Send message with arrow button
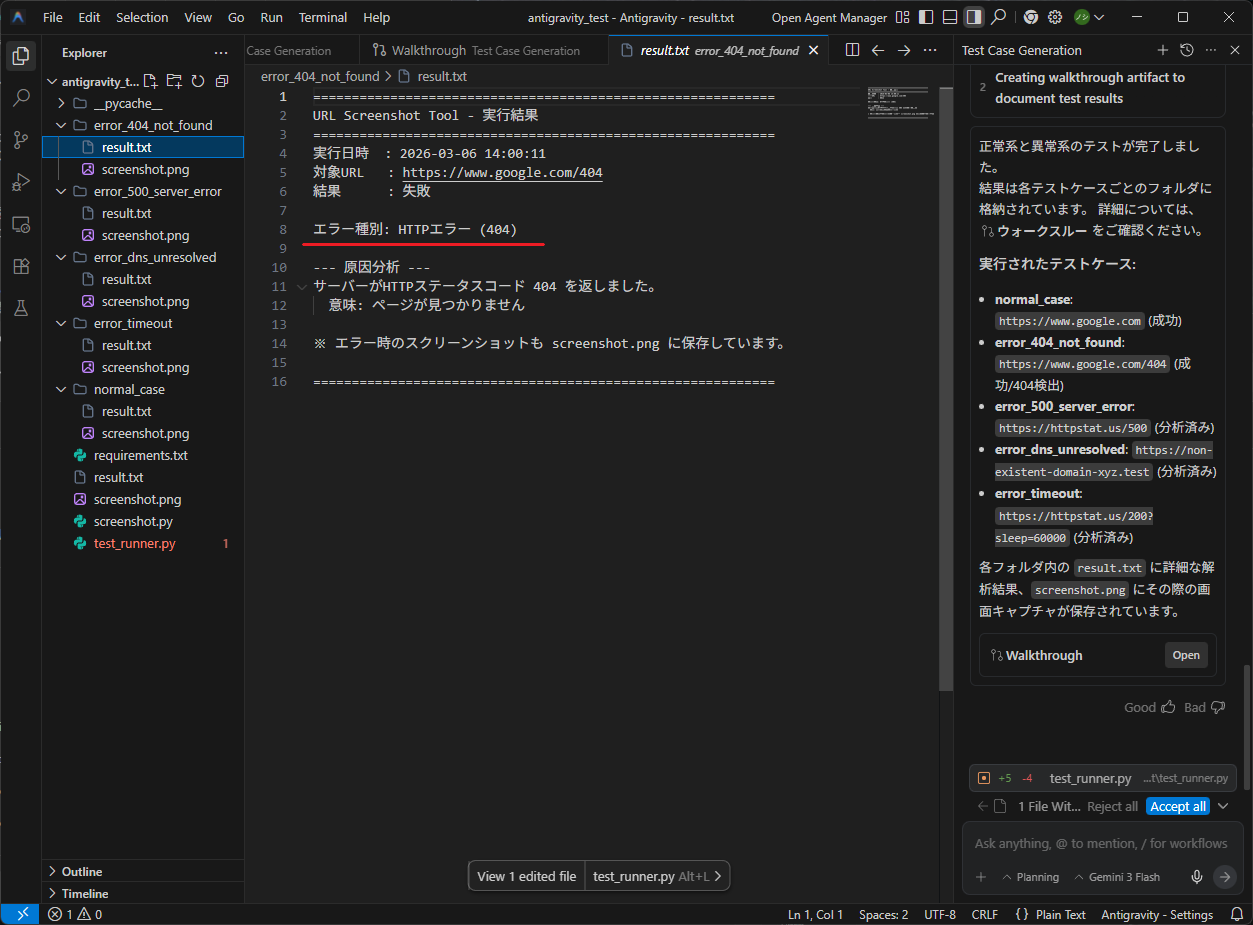 tap(1225, 877)
